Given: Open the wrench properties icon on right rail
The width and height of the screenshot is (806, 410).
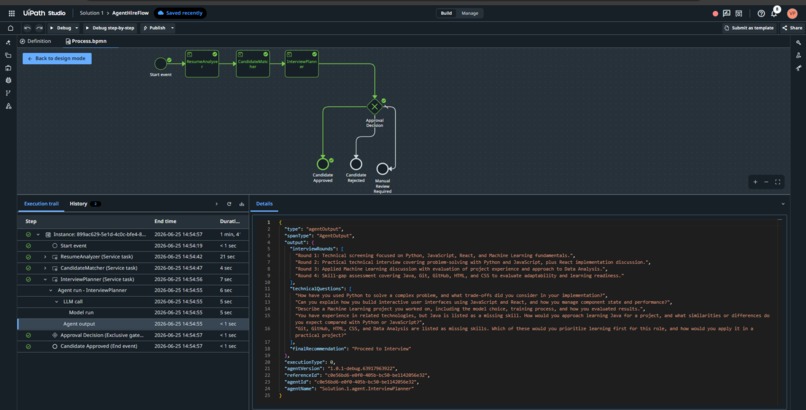Looking at the screenshot, I should [x=798, y=43].
